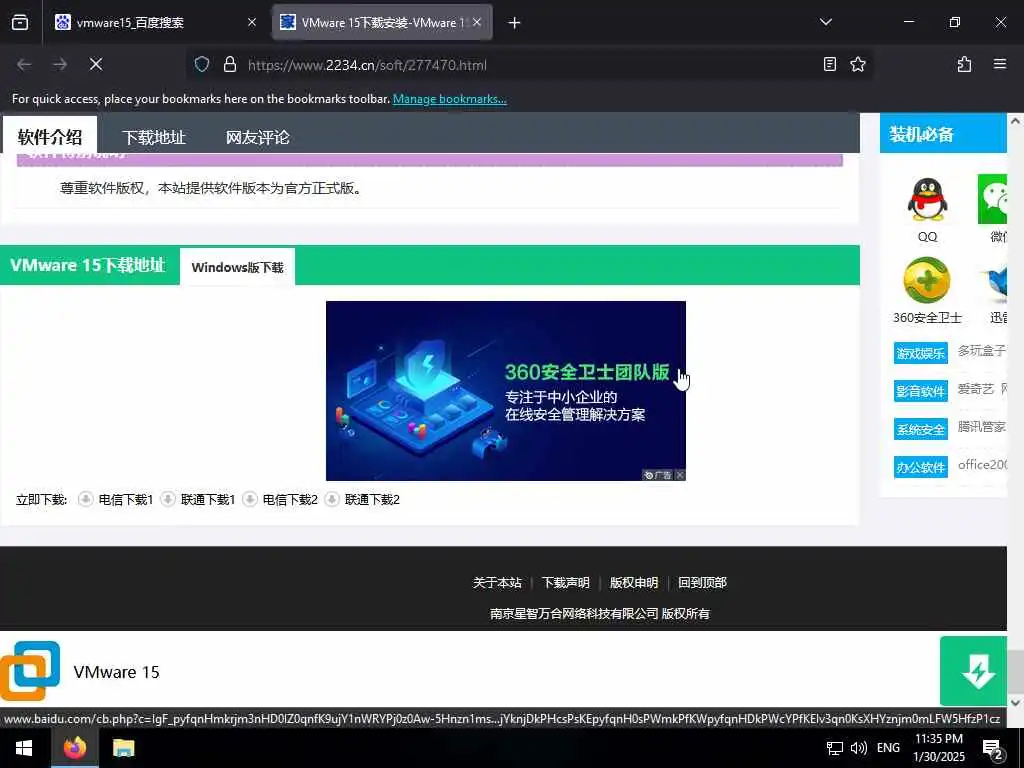Open 影音软件 category label

[920, 391]
